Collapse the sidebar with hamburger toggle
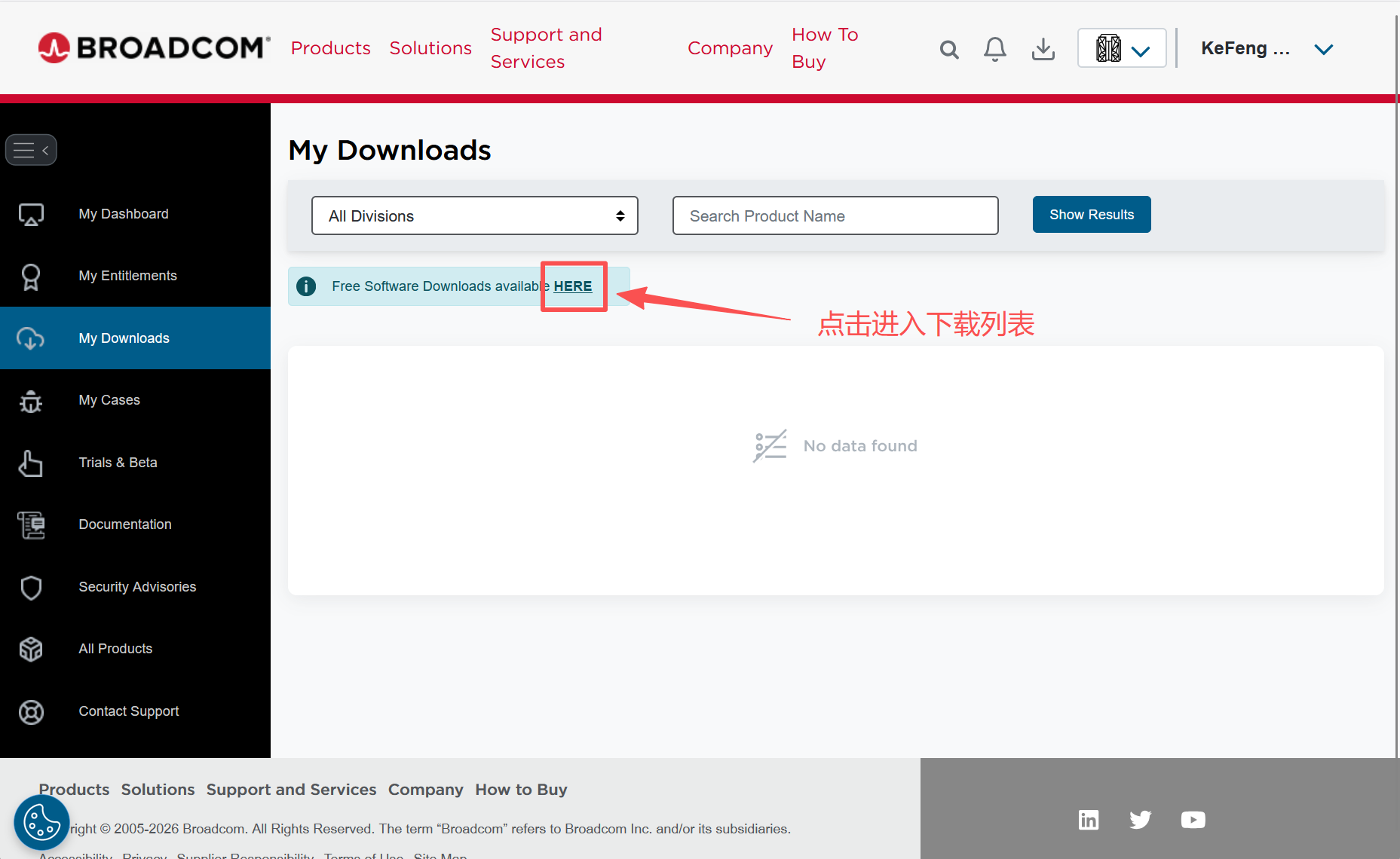This screenshot has width=1400, height=859. coord(31,150)
